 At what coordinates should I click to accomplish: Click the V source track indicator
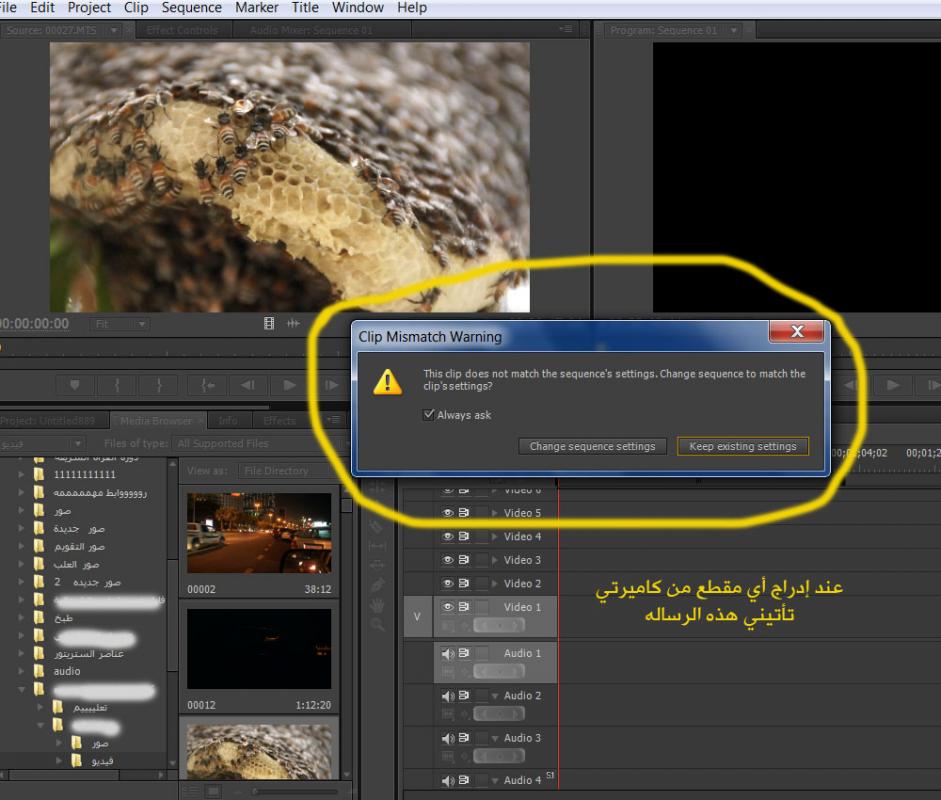tap(417, 616)
